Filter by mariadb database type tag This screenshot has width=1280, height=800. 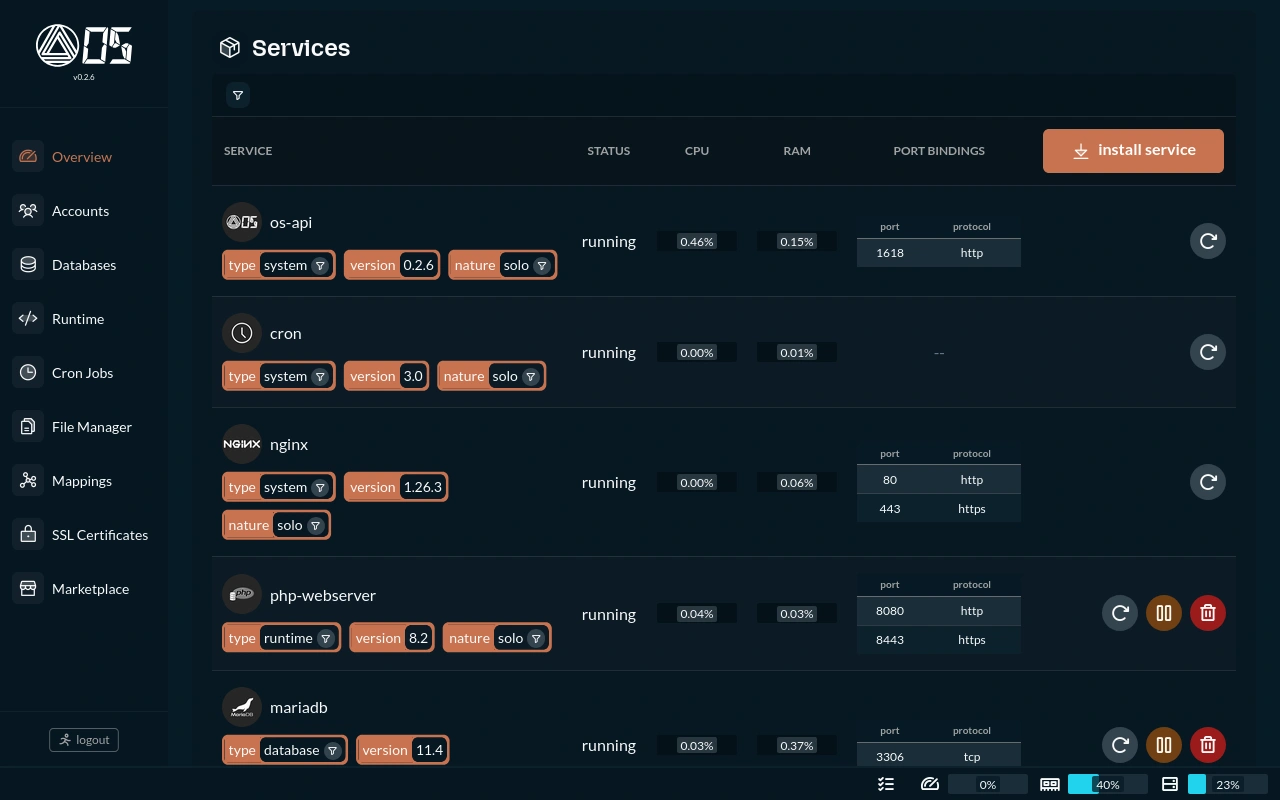tap(332, 751)
